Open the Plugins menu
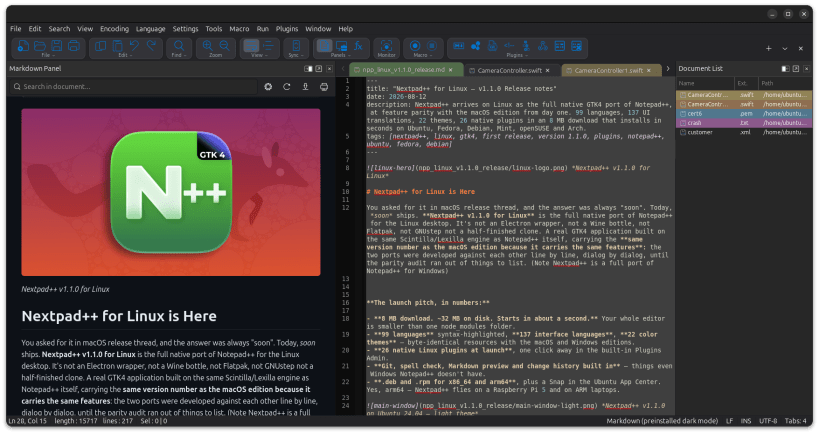The height and width of the screenshot is (434, 819). [287, 29]
